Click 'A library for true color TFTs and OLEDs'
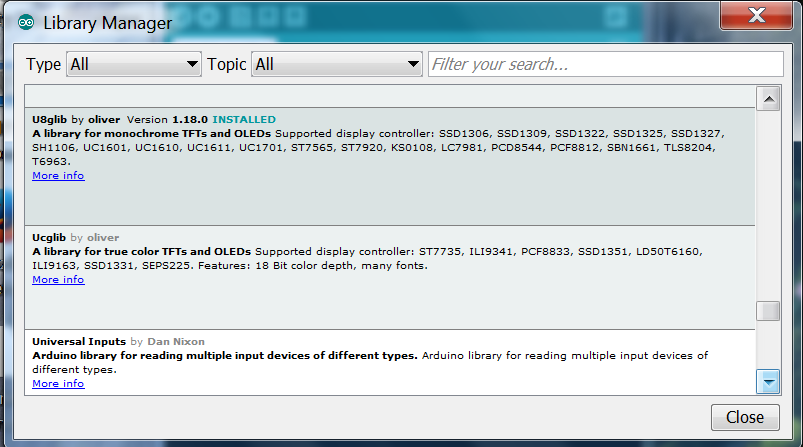This screenshot has width=803, height=447. [x=141, y=251]
